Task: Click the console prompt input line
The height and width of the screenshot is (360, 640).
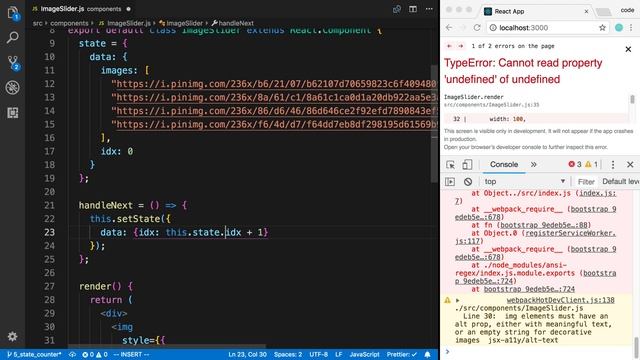Action: pyautogui.click(x=539, y=351)
